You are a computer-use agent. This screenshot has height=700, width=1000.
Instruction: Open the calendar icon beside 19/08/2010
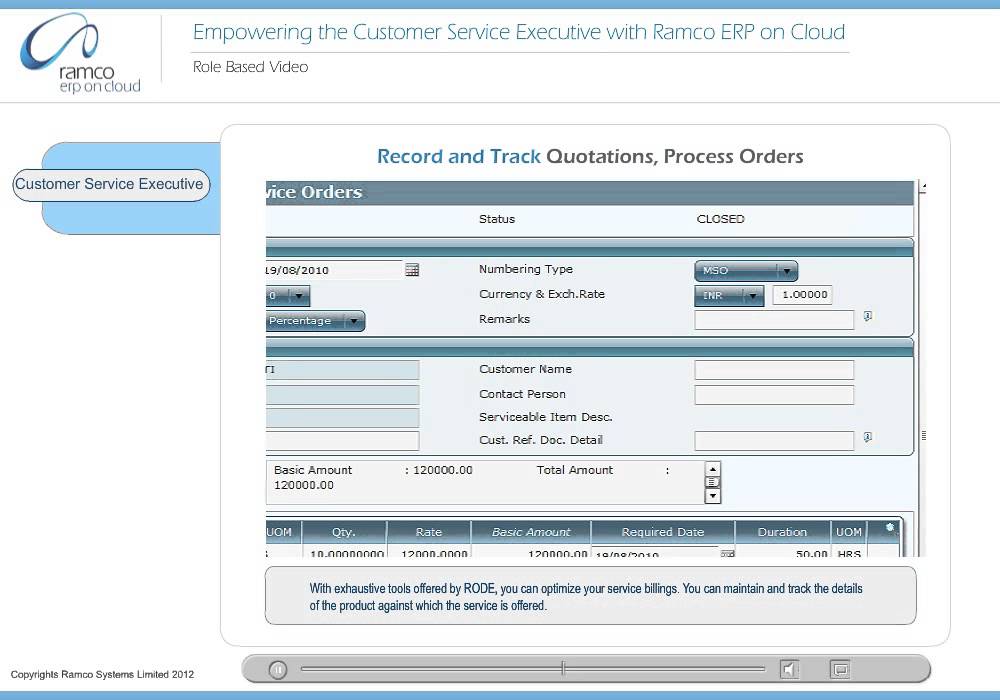(412, 270)
